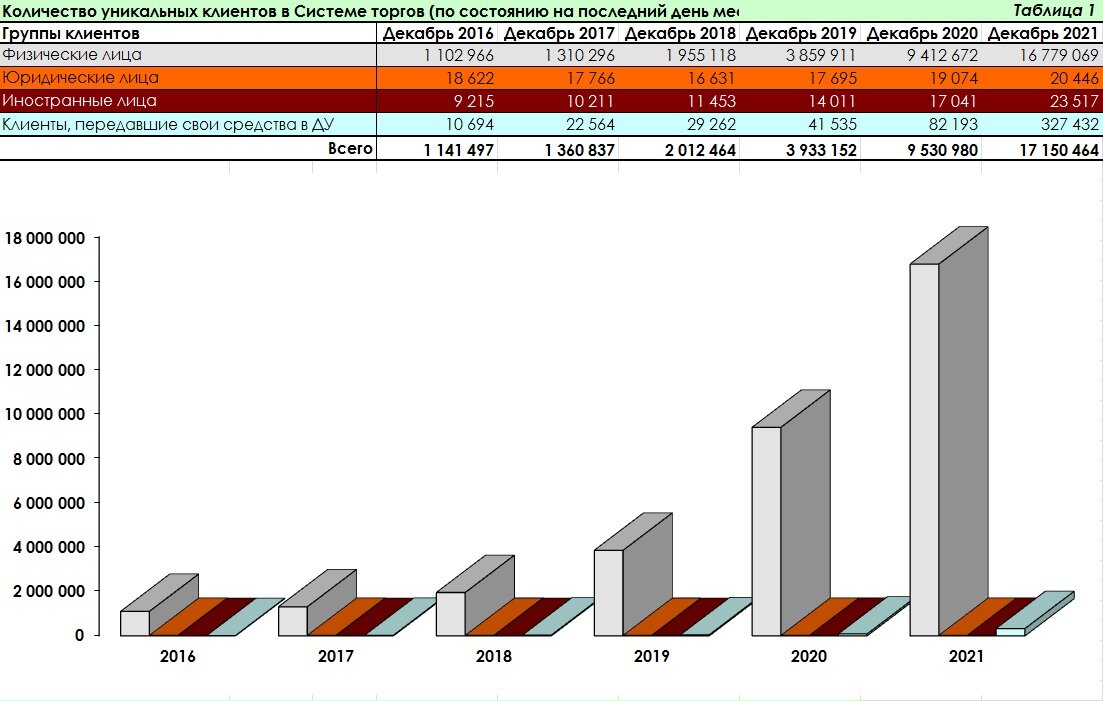Select total cell 1 360 837

pos(558,148)
